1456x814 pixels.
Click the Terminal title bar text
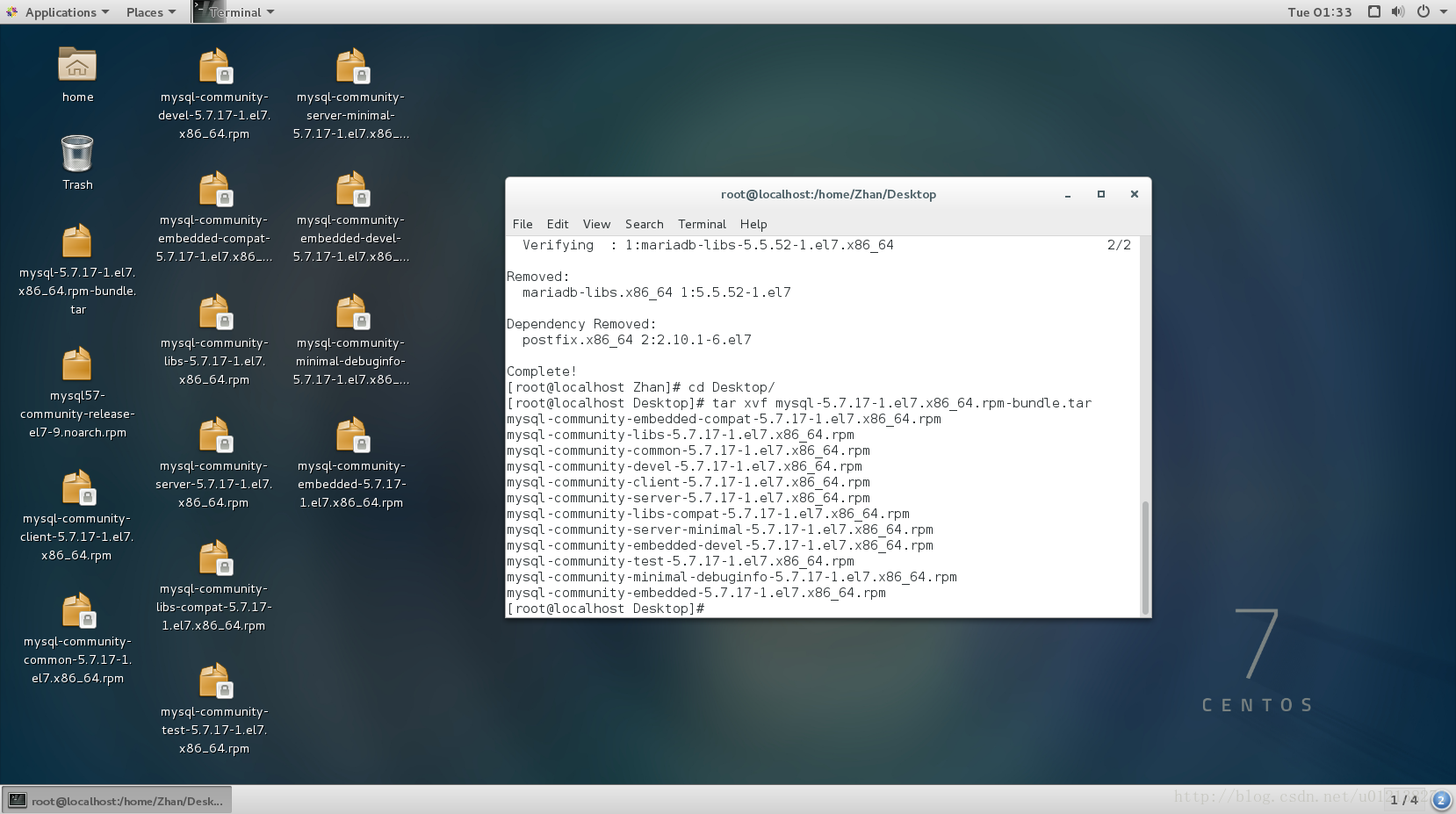click(828, 194)
